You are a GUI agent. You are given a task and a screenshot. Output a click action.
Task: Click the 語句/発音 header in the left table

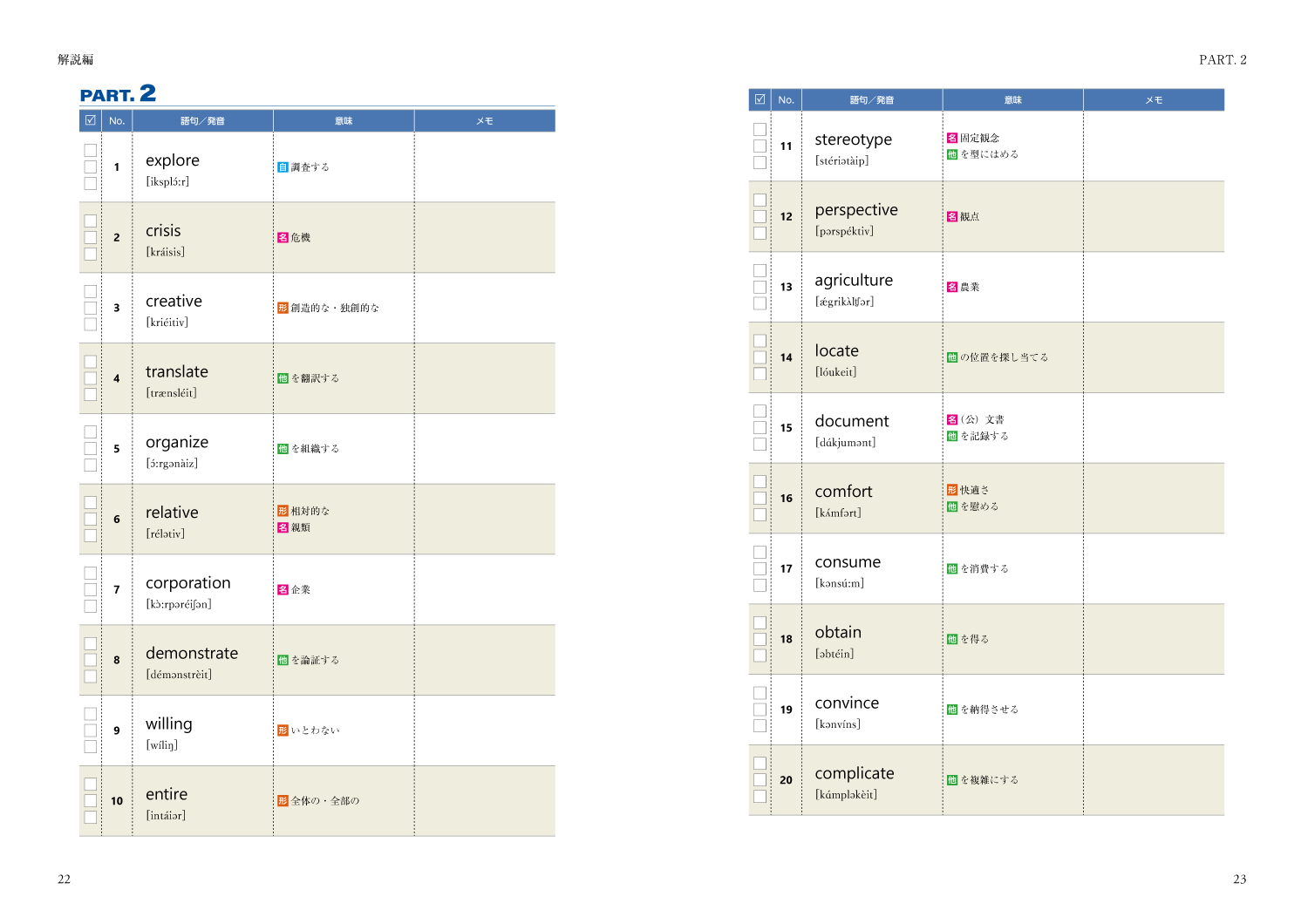coord(202,121)
